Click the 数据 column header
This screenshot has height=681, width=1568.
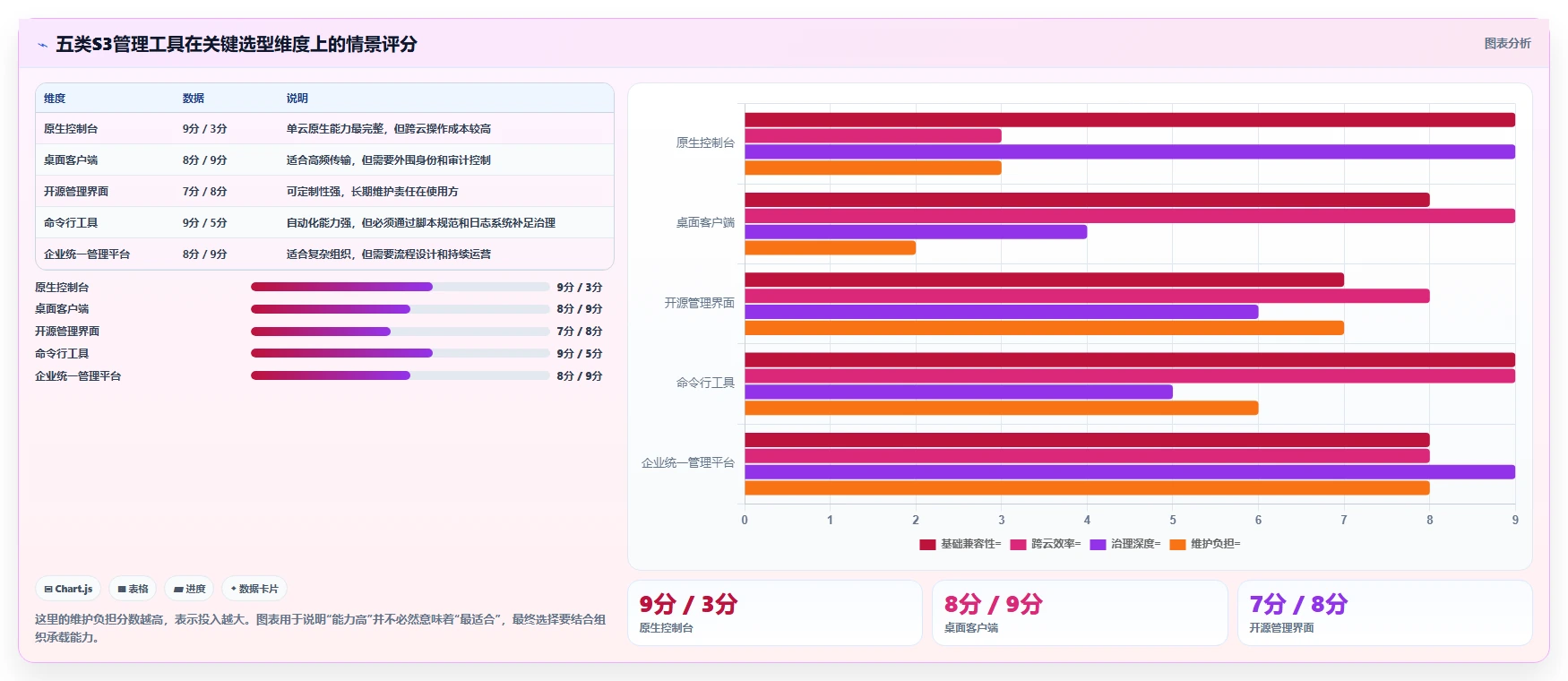(194, 99)
